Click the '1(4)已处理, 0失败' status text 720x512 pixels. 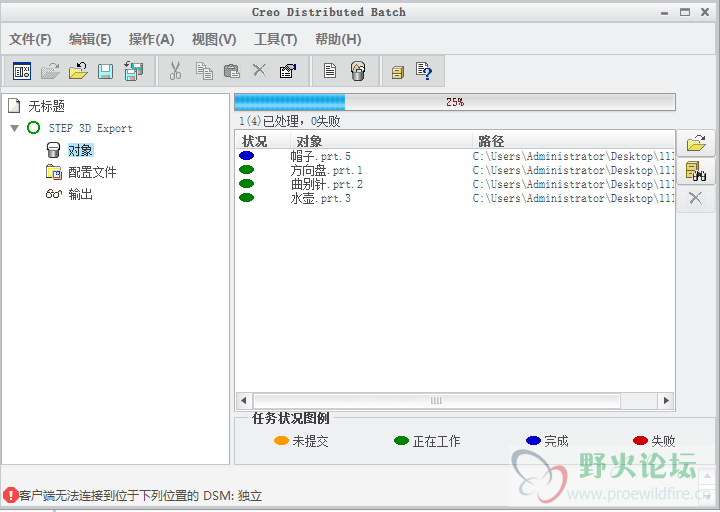(289, 121)
